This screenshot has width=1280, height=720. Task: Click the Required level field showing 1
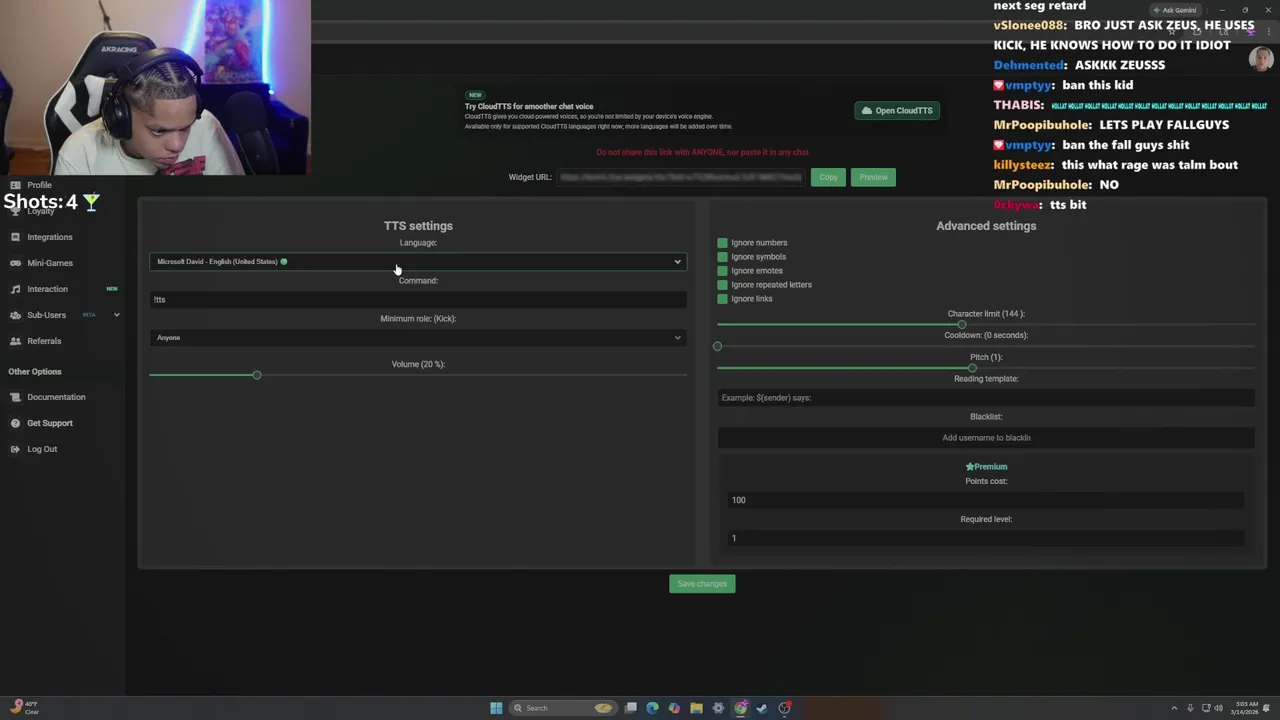986,538
